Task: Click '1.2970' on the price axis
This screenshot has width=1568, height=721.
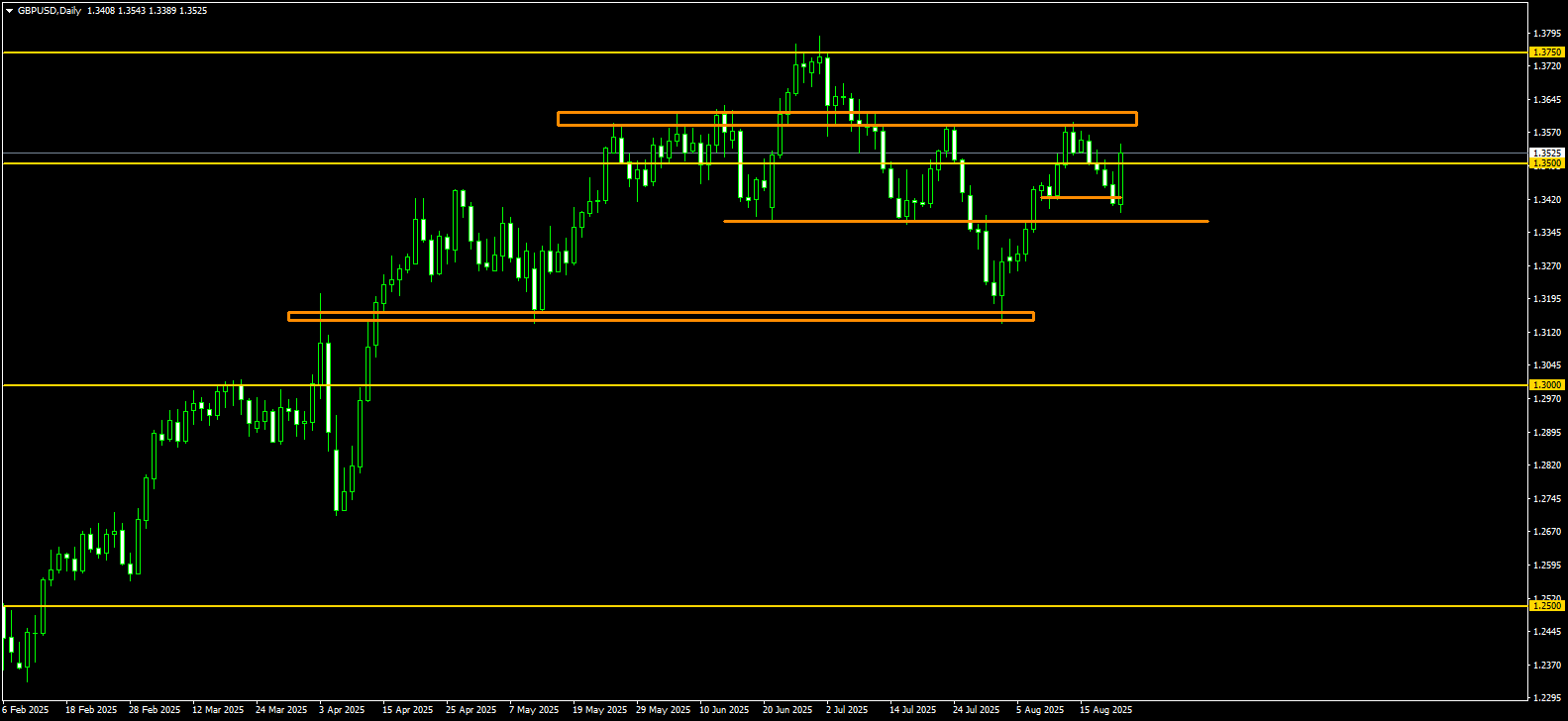Action: coord(1547,399)
